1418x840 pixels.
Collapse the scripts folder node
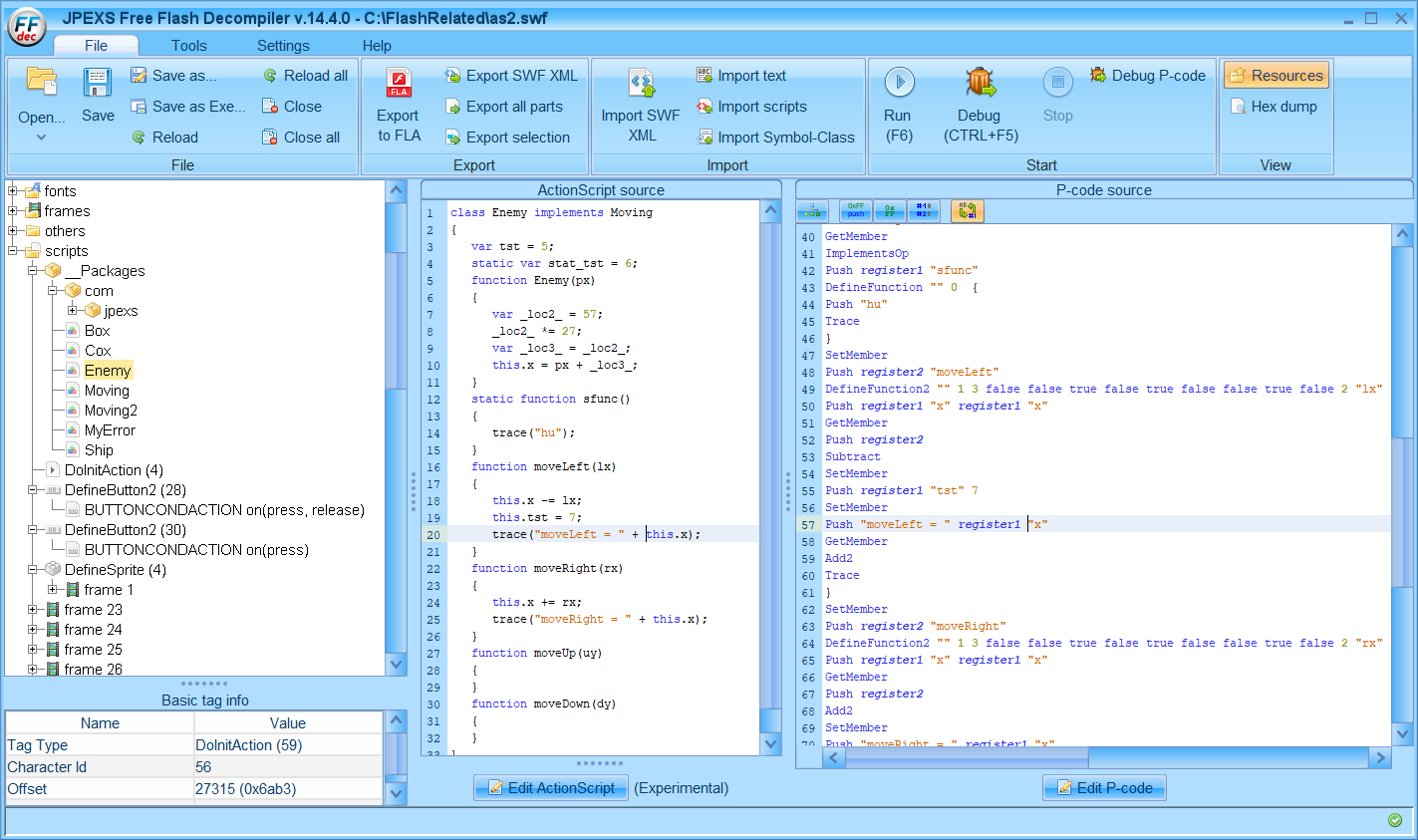(x=13, y=251)
